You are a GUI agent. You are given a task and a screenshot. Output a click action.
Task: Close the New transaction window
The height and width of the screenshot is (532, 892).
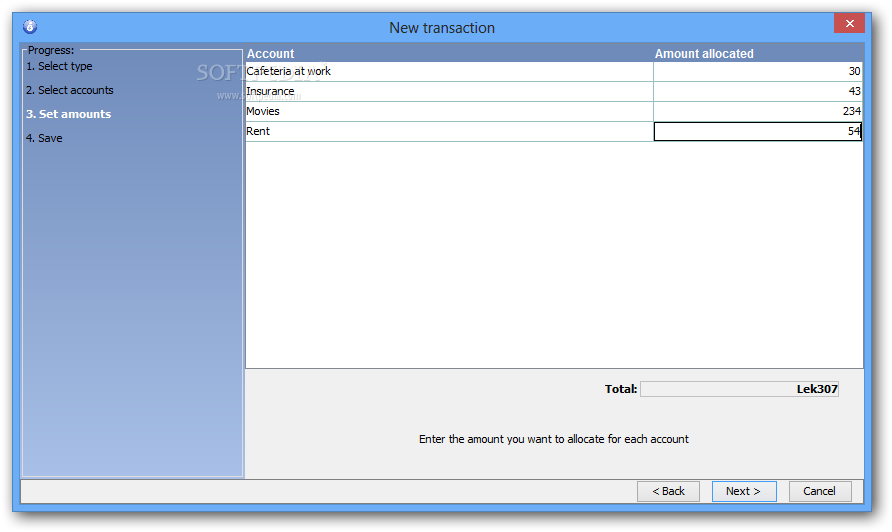click(x=849, y=23)
